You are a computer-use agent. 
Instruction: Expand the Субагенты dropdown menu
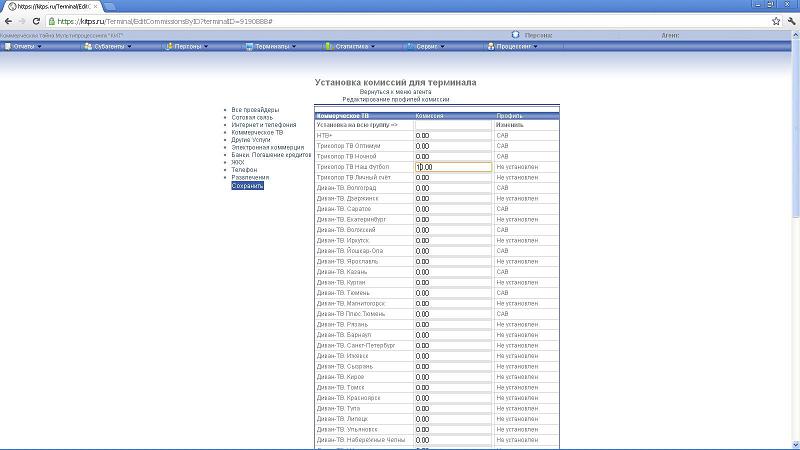113,46
